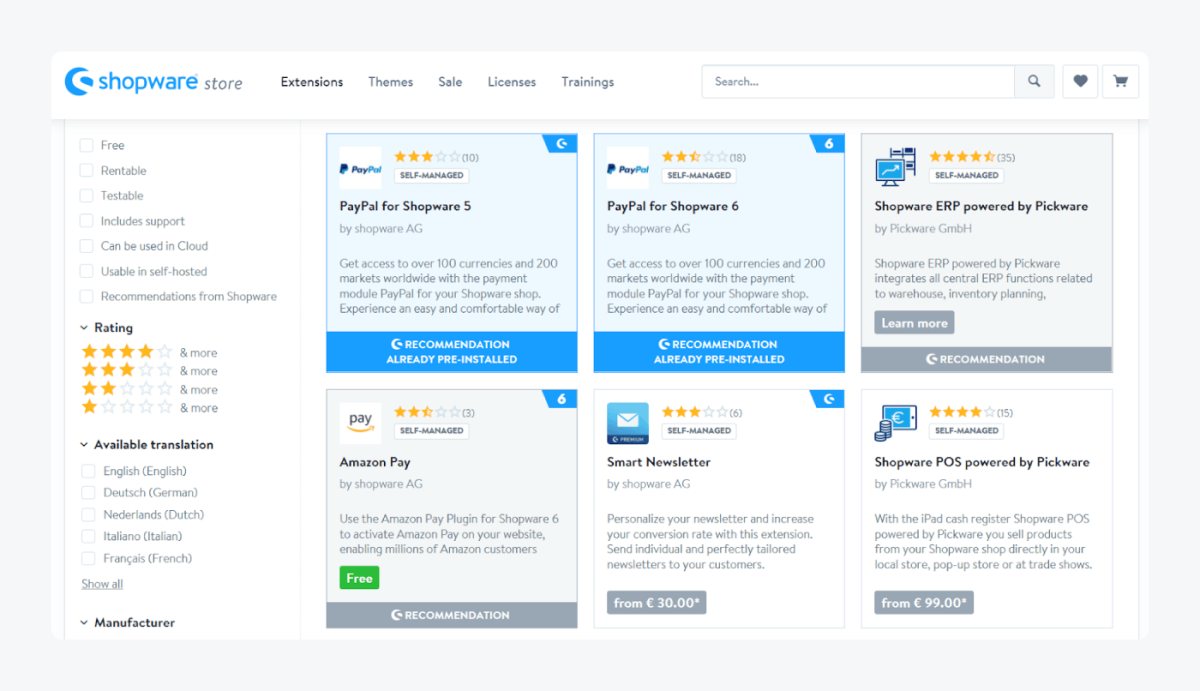Image resolution: width=1200 pixels, height=691 pixels.
Task: Click inside the search input field
Action: click(850, 81)
